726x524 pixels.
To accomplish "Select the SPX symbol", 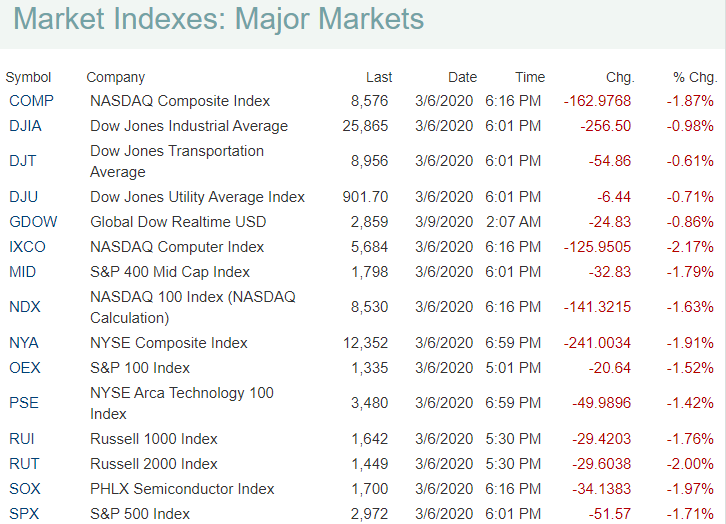I will pyautogui.click(x=24, y=514).
